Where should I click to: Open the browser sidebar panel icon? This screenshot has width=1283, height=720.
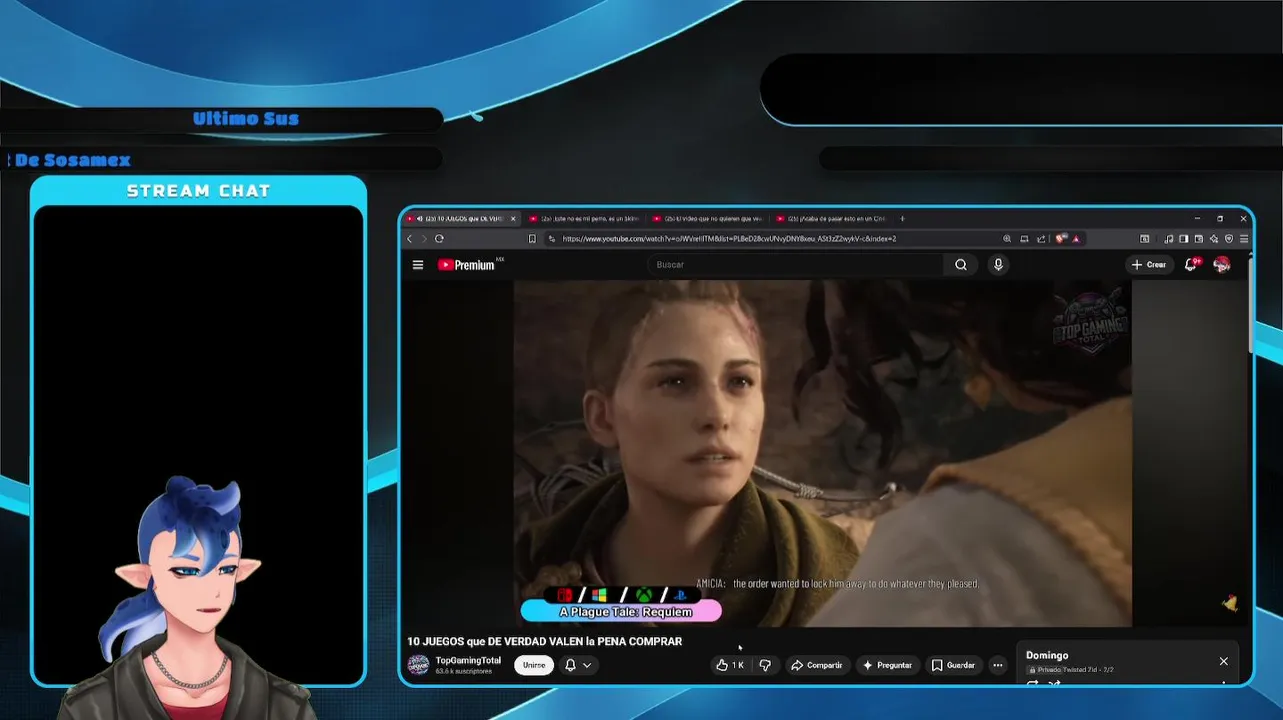coord(1183,239)
